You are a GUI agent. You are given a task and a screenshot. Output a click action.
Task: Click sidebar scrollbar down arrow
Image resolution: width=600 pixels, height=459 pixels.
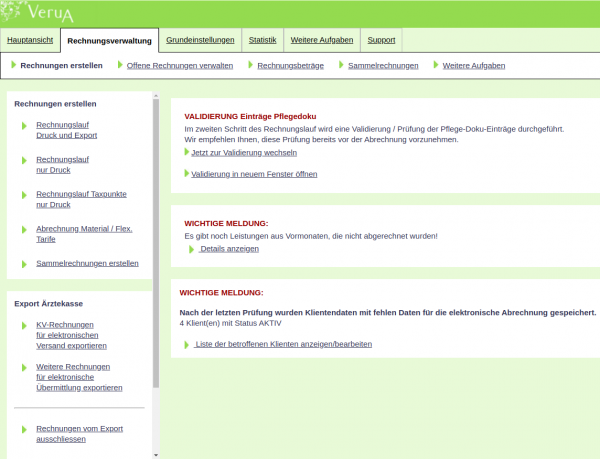pyautogui.click(x=156, y=455)
